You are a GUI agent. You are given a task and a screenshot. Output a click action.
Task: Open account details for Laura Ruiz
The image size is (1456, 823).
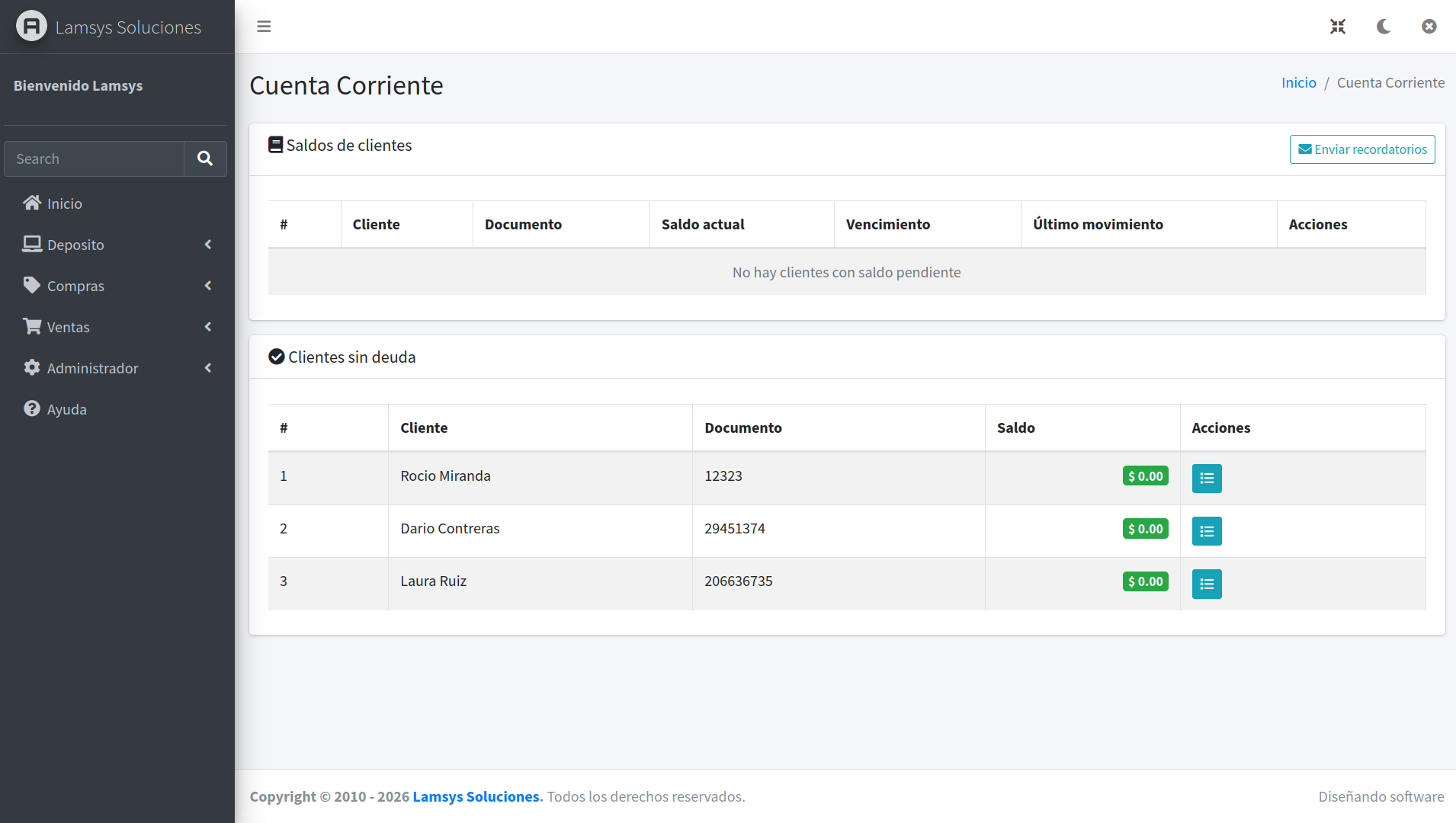[x=1207, y=584]
